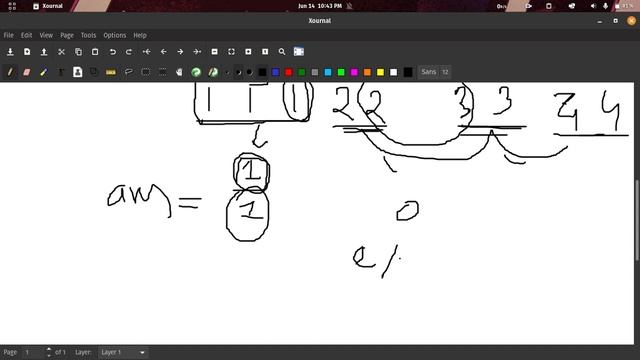Open the Help menu
The height and width of the screenshot is (360, 640).
[140, 36]
